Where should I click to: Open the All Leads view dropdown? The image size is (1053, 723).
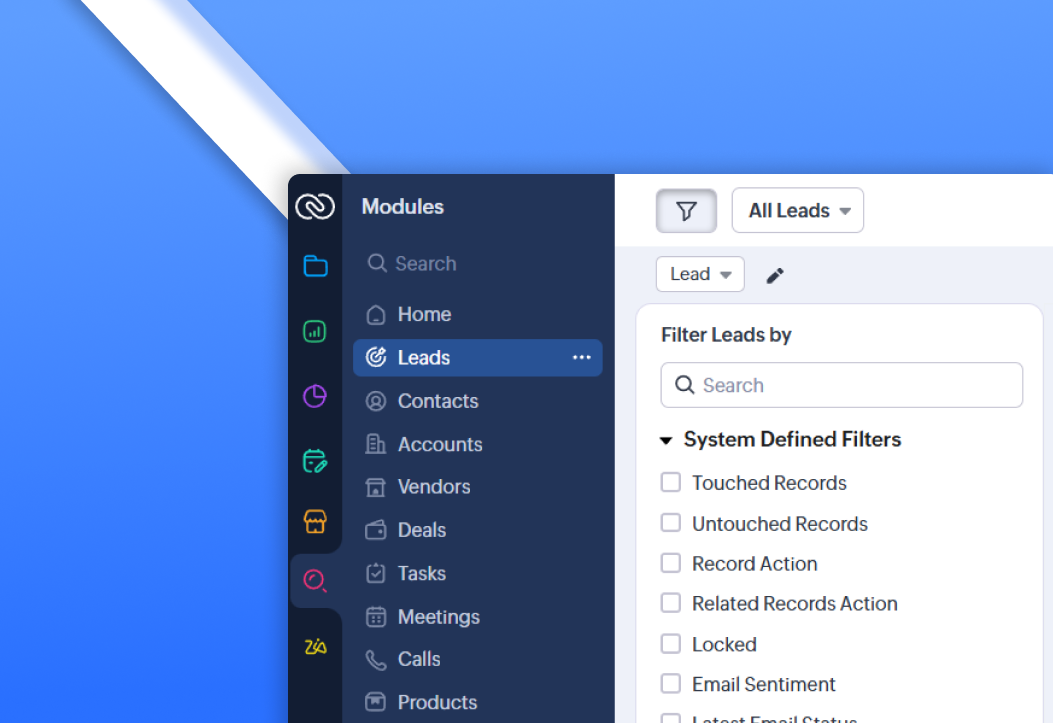pos(798,211)
